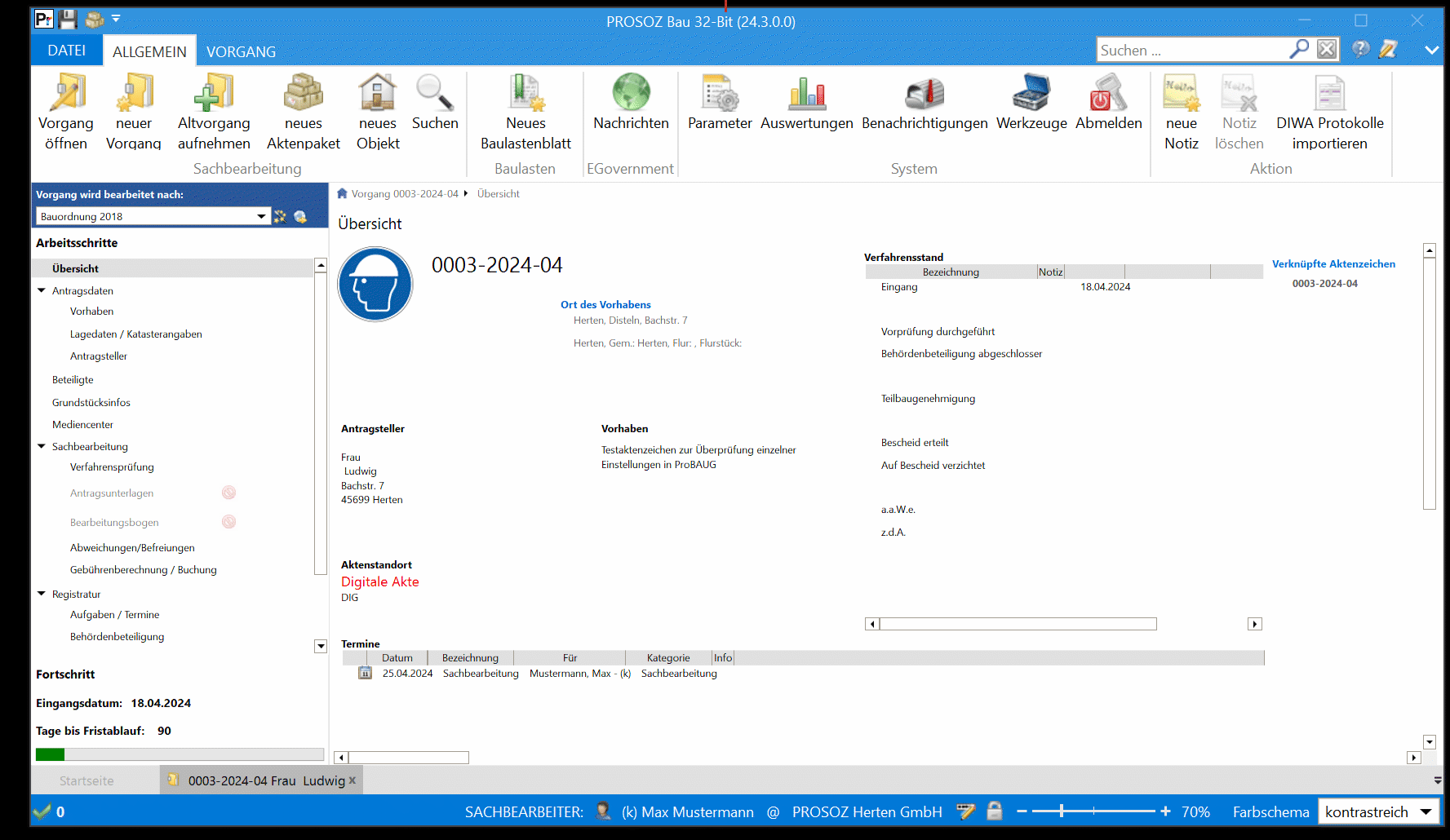Open quick access toolbar dropdown arrow

(116, 18)
